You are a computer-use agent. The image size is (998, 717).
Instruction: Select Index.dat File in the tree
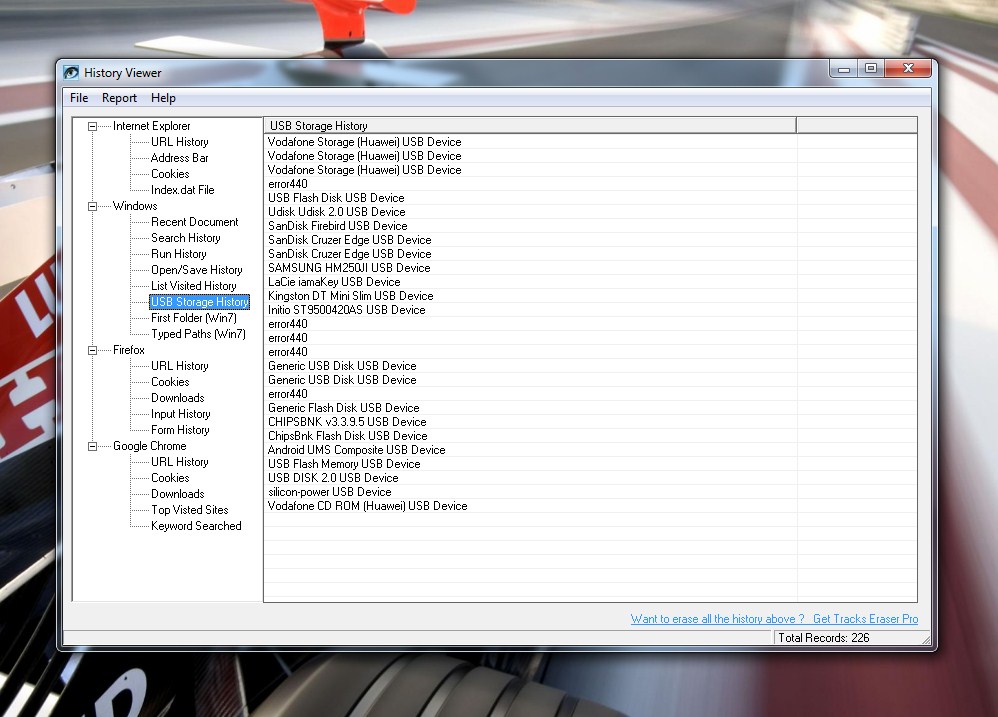[x=183, y=190]
